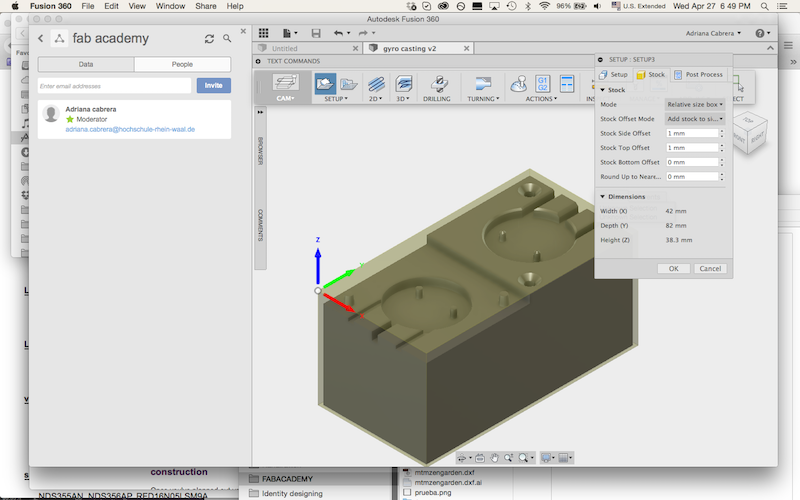Select the Turning tool icon
Viewport: 800px width, 500px height.
483,83
